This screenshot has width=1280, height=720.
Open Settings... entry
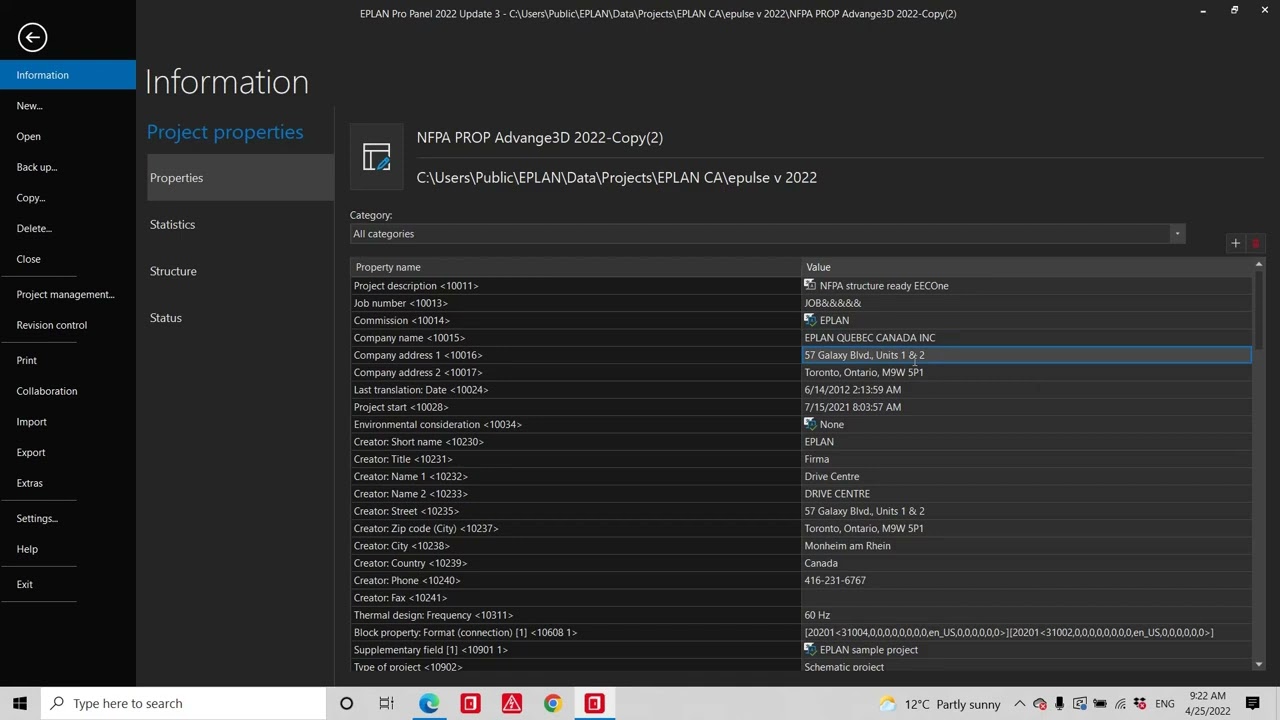point(37,518)
